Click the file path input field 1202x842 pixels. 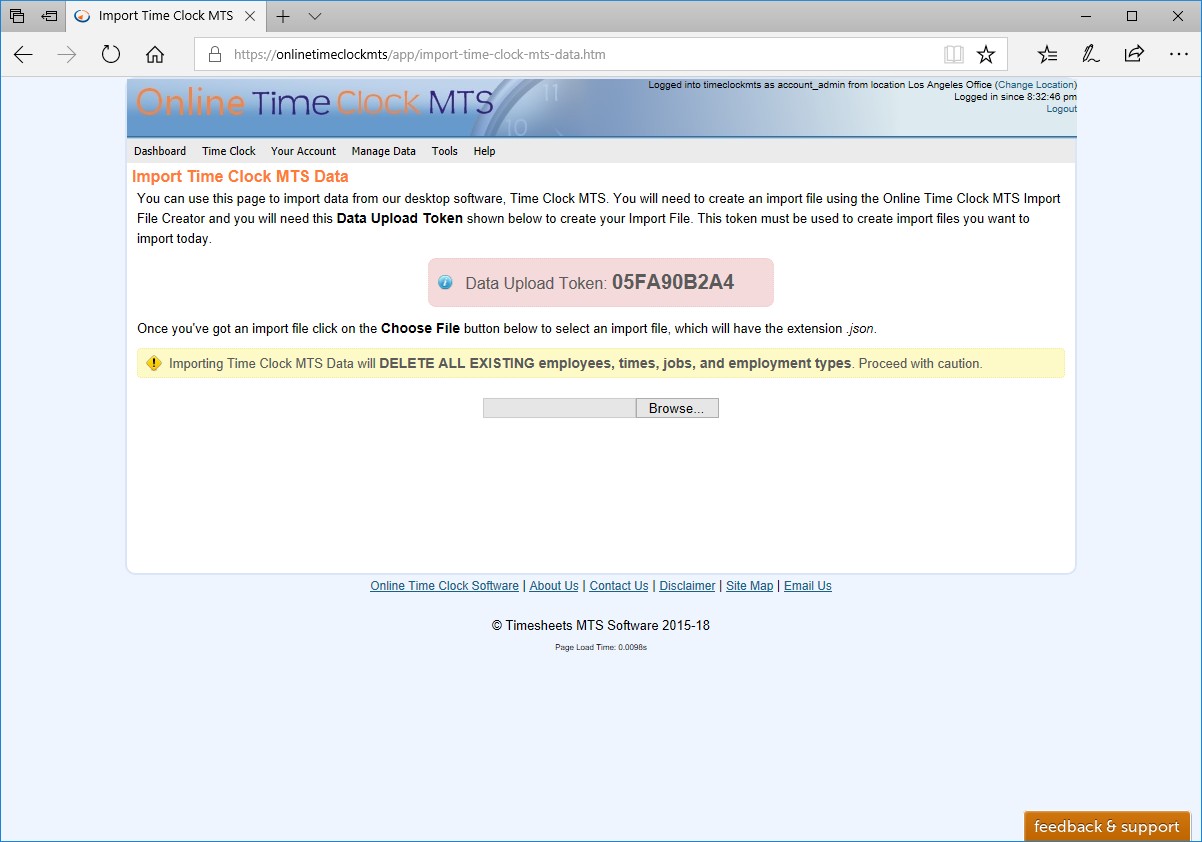(560, 408)
